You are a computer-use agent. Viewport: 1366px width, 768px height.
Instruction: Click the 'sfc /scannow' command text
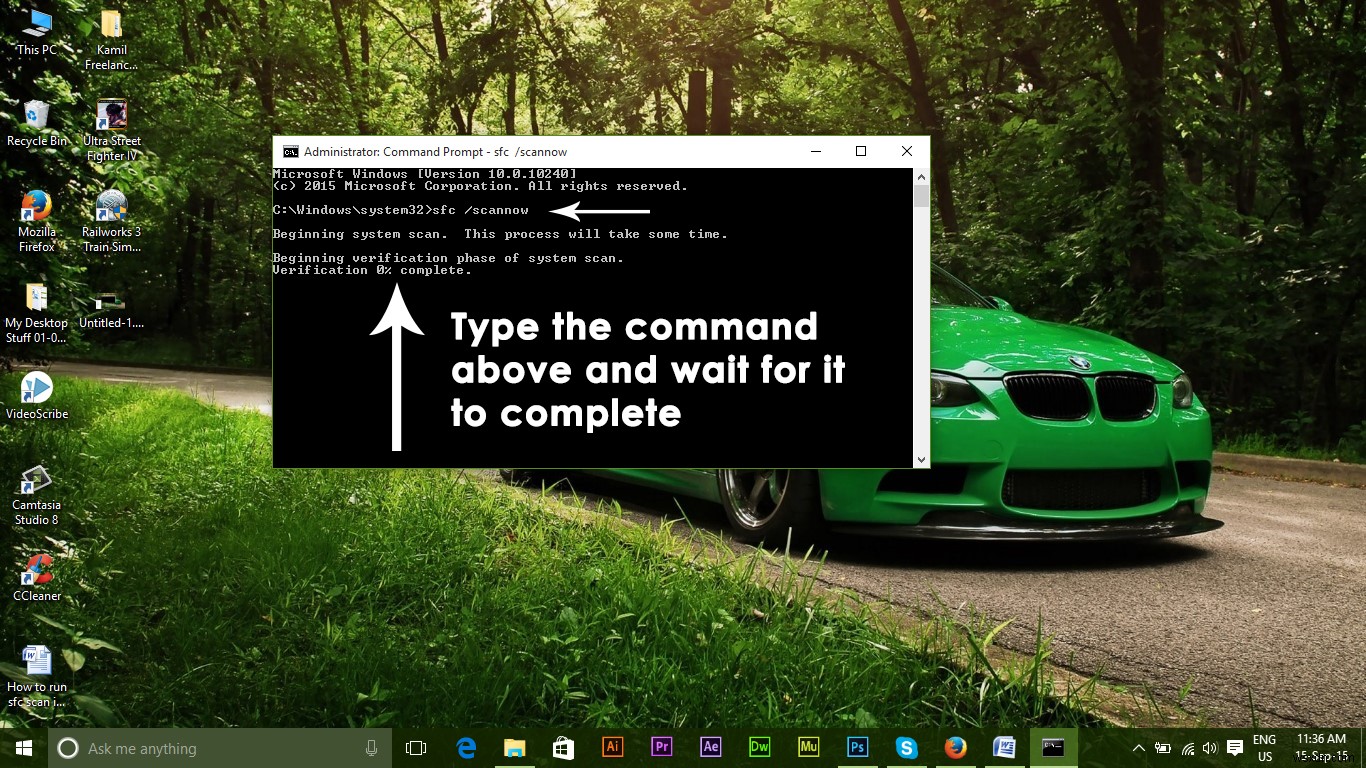pyautogui.click(x=481, y=210)
